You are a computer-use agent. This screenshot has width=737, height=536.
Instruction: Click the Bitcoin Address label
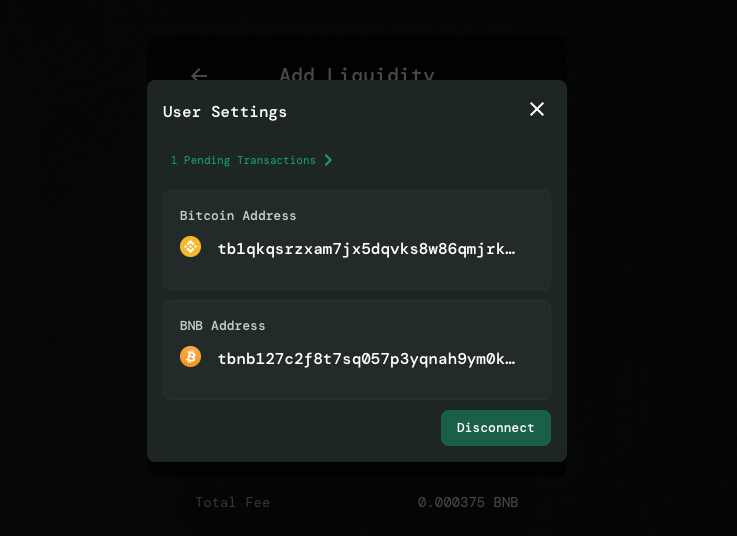[x=238, y=216]
